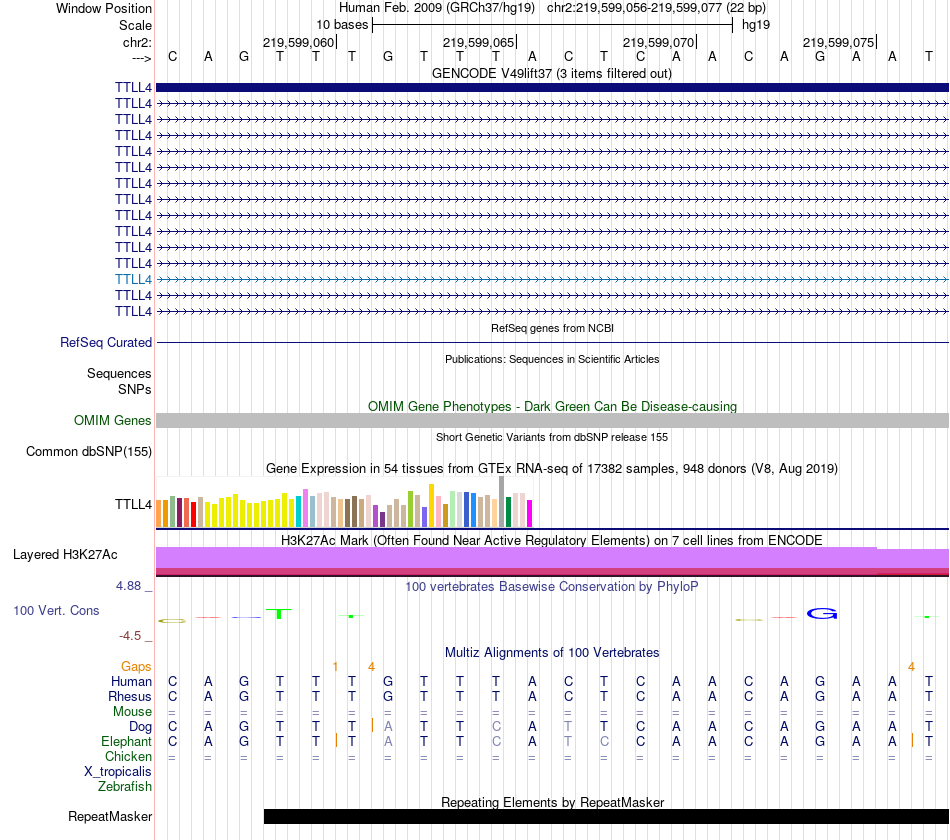Click the hg19 label beside scale bar

tap(756, 25)
